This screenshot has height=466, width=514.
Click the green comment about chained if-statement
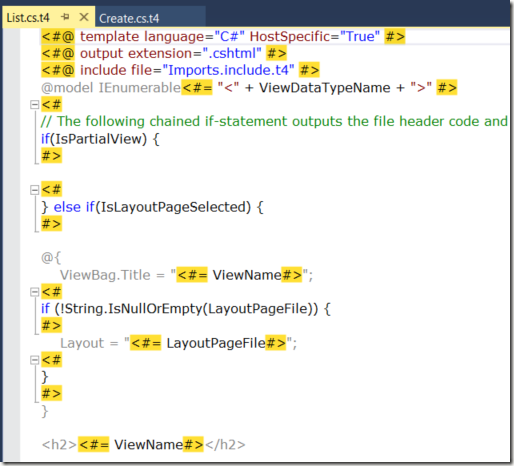[x=274, y=121]
